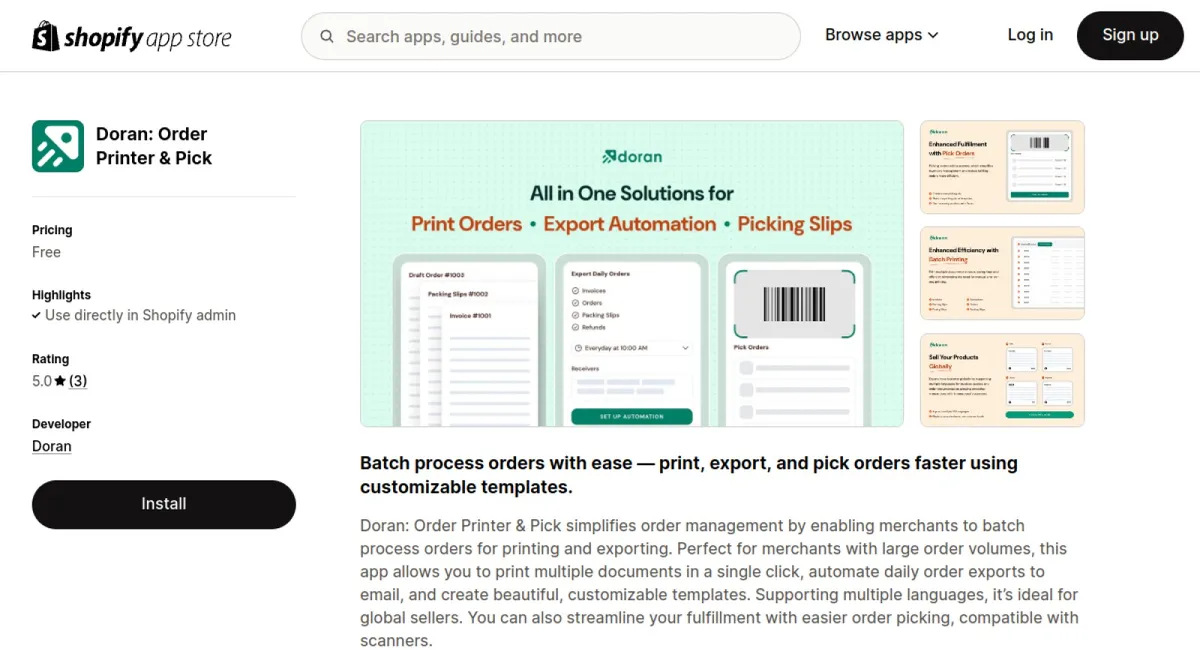Click the (3) reviews link
The height and width of the screenshot is (650, 1200).
tap(78, 380)
